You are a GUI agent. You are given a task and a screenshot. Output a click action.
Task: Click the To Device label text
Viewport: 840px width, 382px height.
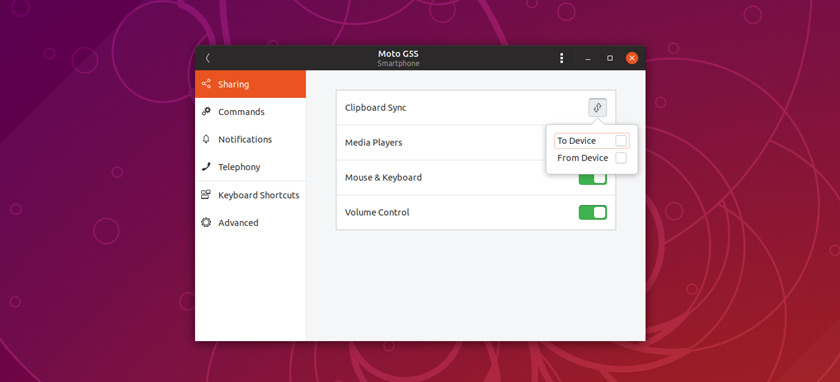tap(576, 141)
